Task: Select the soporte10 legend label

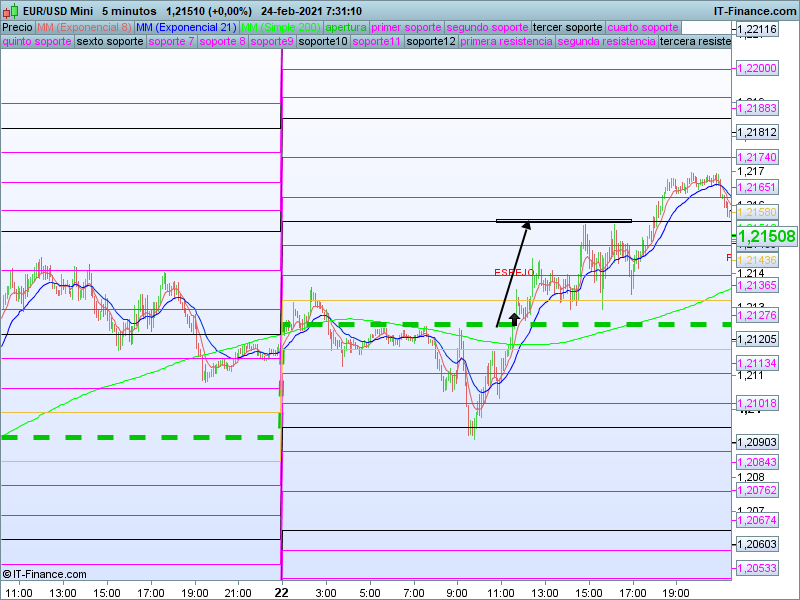Action: coord(324,42)
